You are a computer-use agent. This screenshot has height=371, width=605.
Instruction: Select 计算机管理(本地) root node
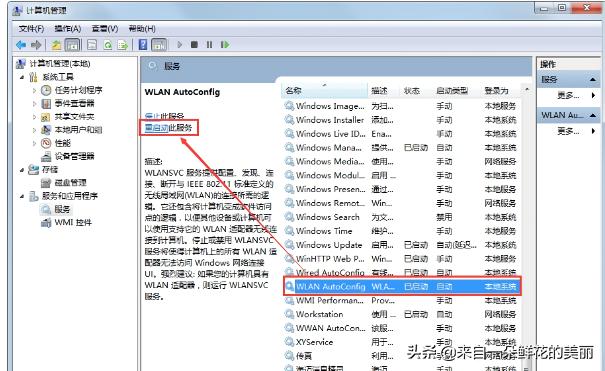60,64
